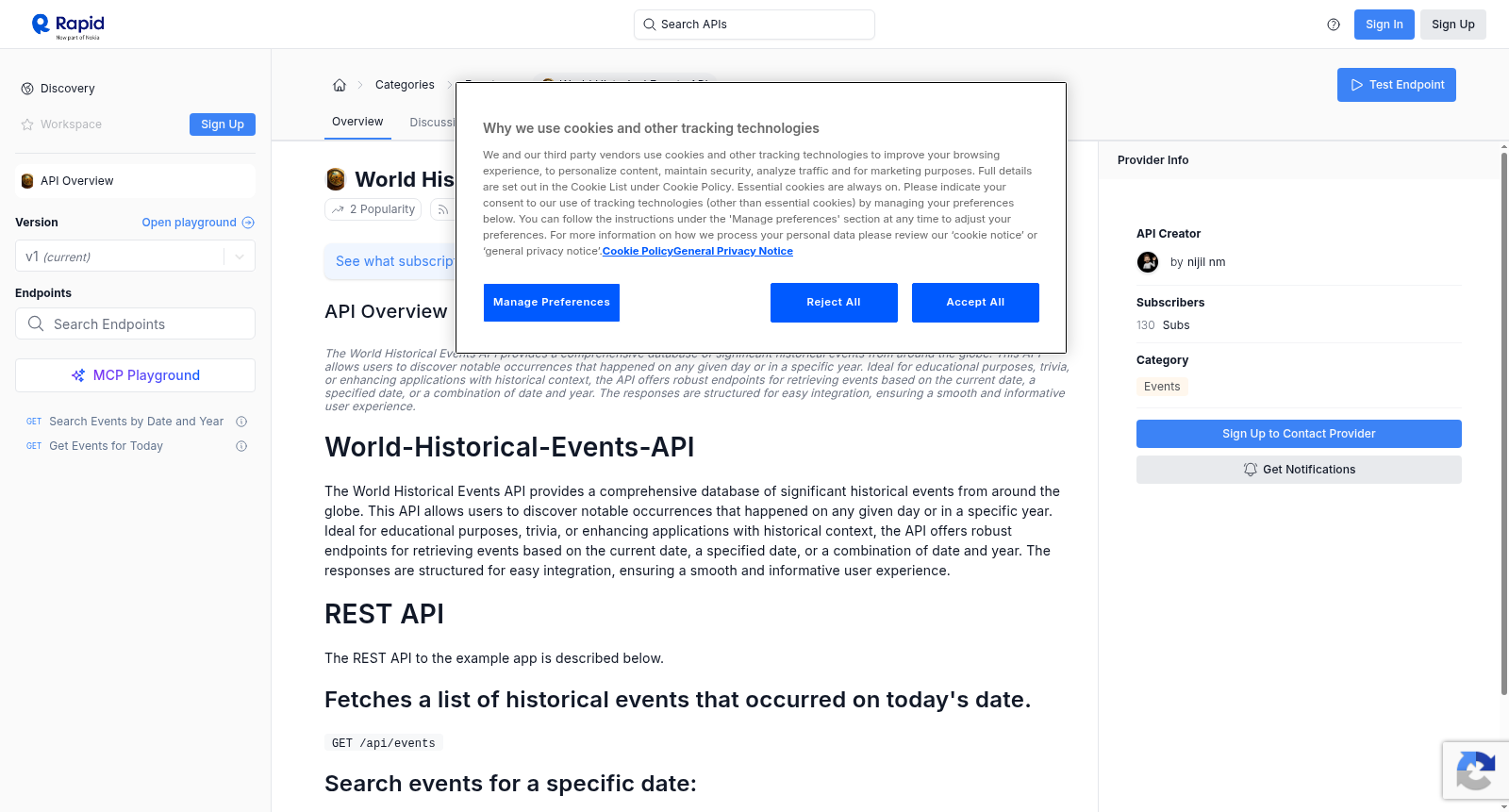Click the 2 Popularity badge

373,209
